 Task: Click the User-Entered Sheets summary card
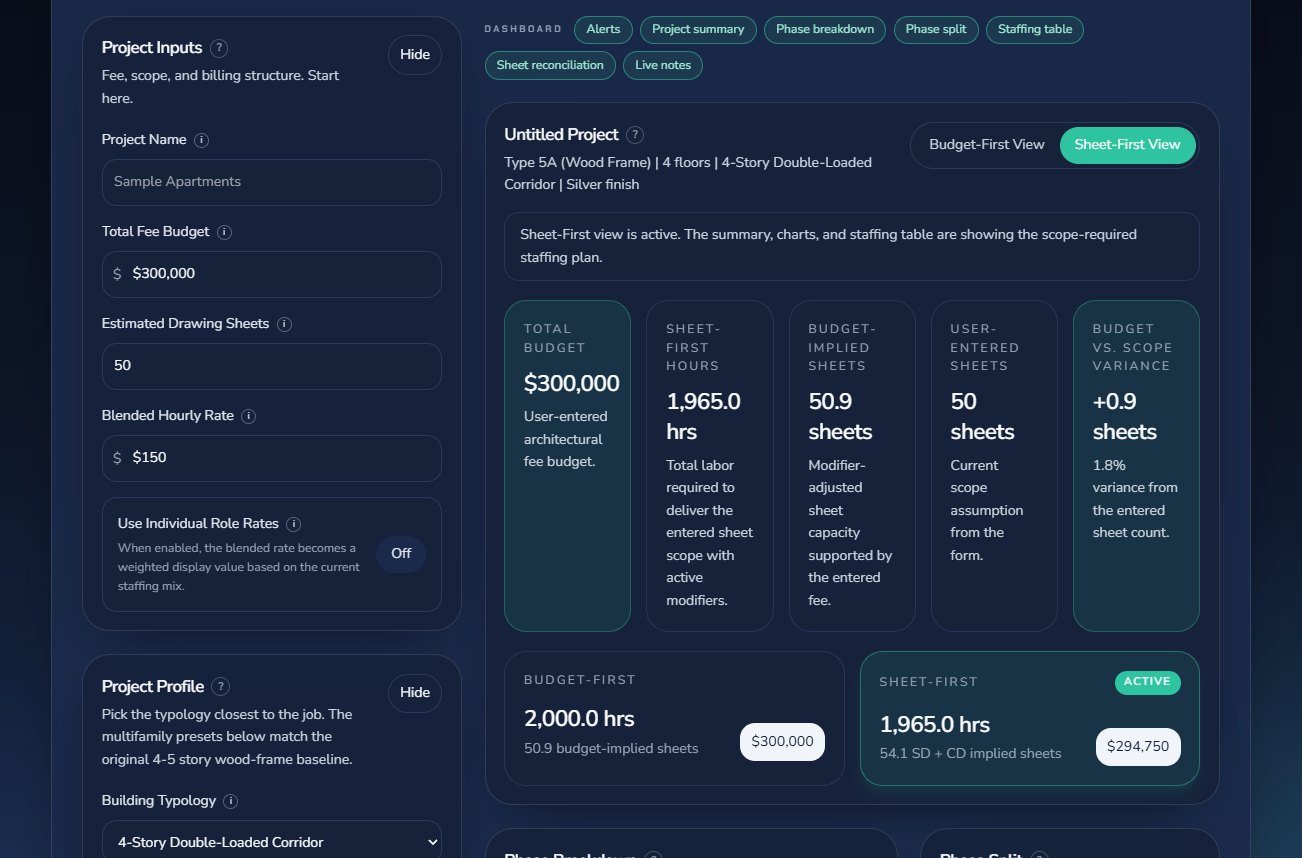[x=994, y=466]
